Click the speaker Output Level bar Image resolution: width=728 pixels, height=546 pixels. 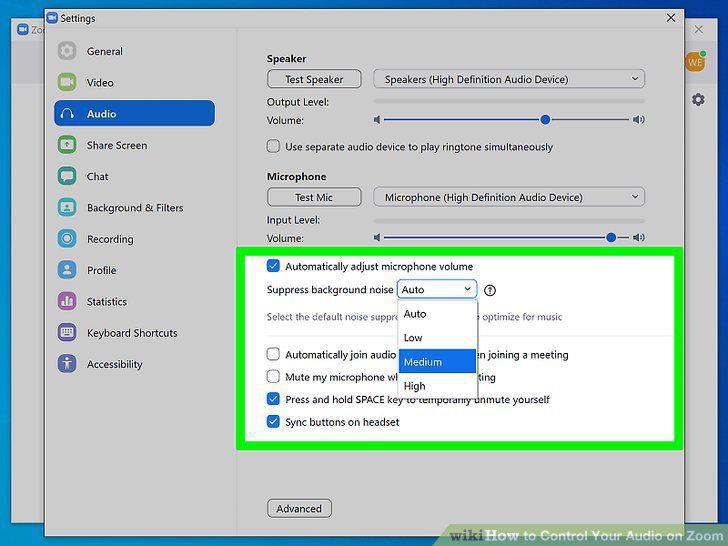(x=509, y=101)
